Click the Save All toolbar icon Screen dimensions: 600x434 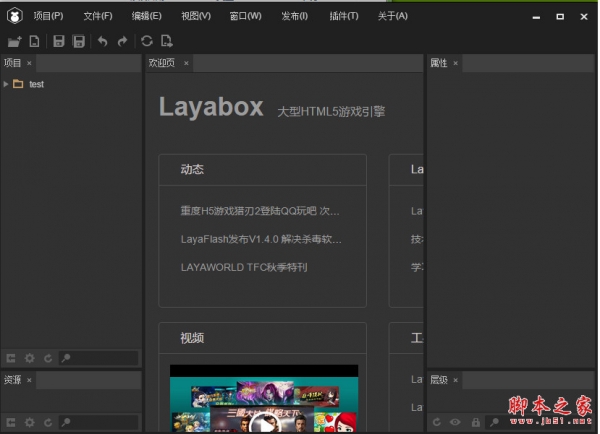coord(78,41)
